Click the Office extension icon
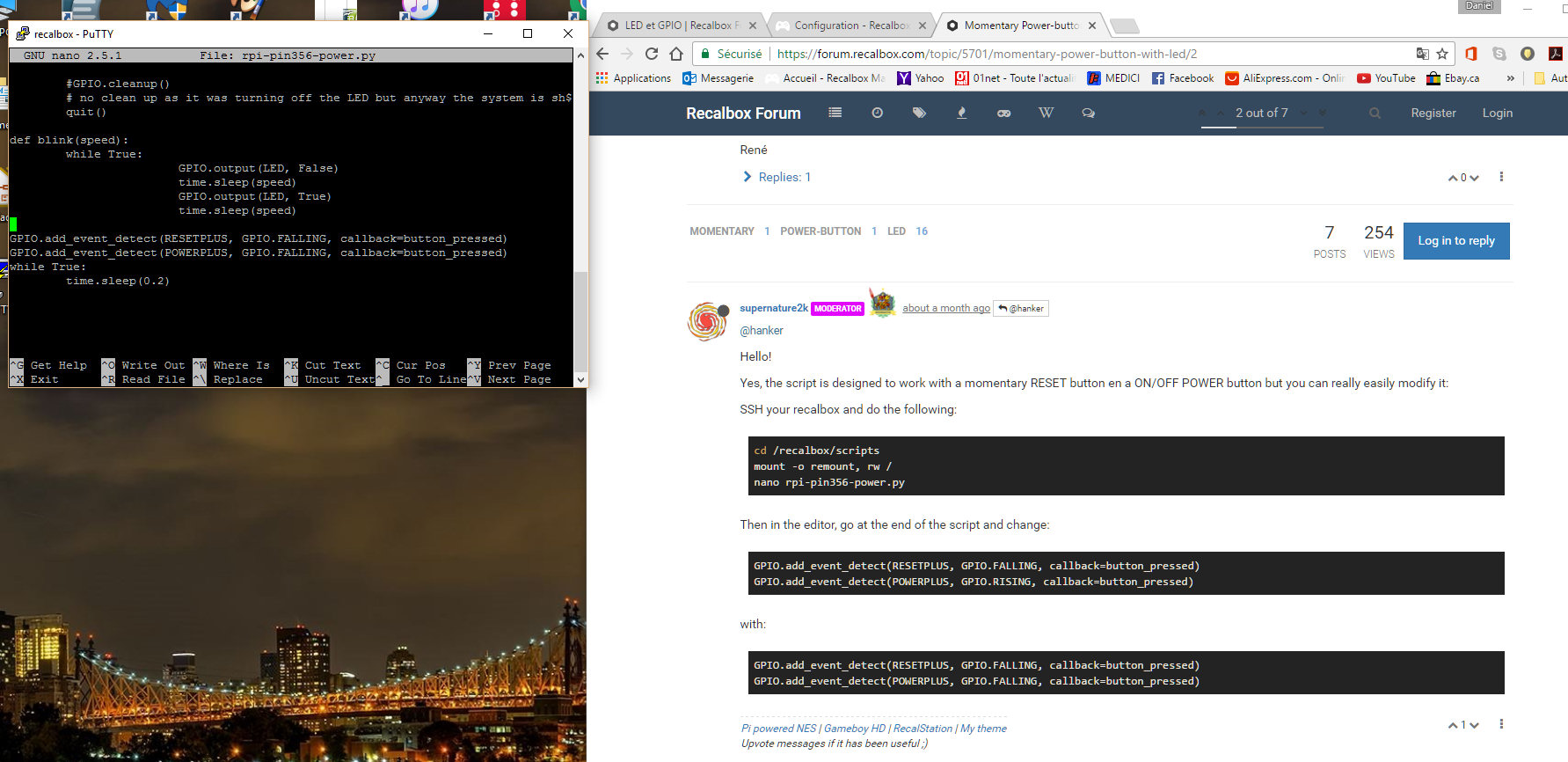Image resolution: width=1568 pixels, height=762 pixels. 1470,54
